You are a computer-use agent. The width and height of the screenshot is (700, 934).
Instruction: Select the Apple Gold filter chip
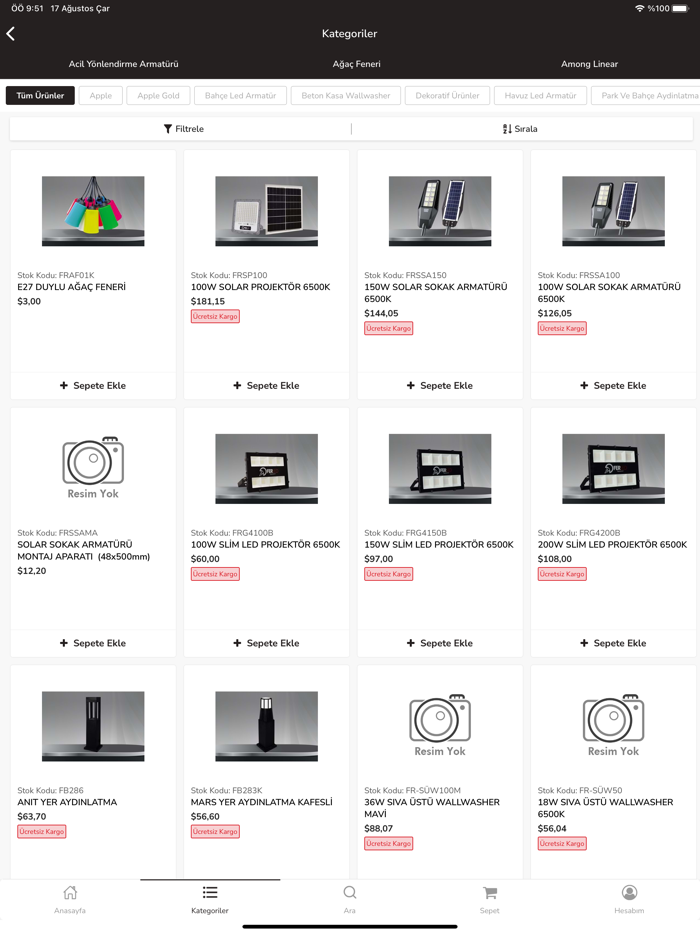[158, 95]
